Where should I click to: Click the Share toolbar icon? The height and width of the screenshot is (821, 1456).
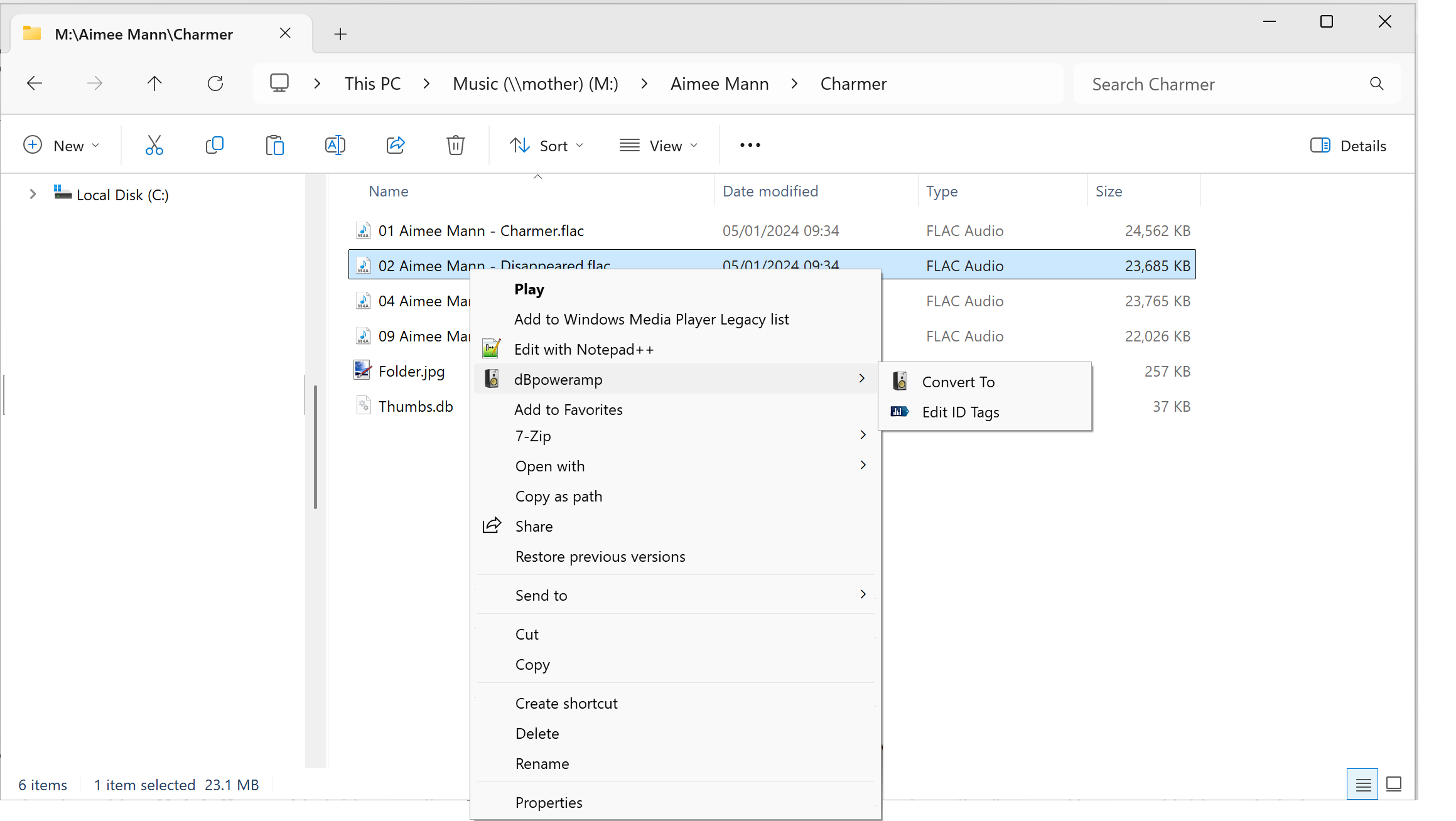pyautogui.click(x=396, y=146)
